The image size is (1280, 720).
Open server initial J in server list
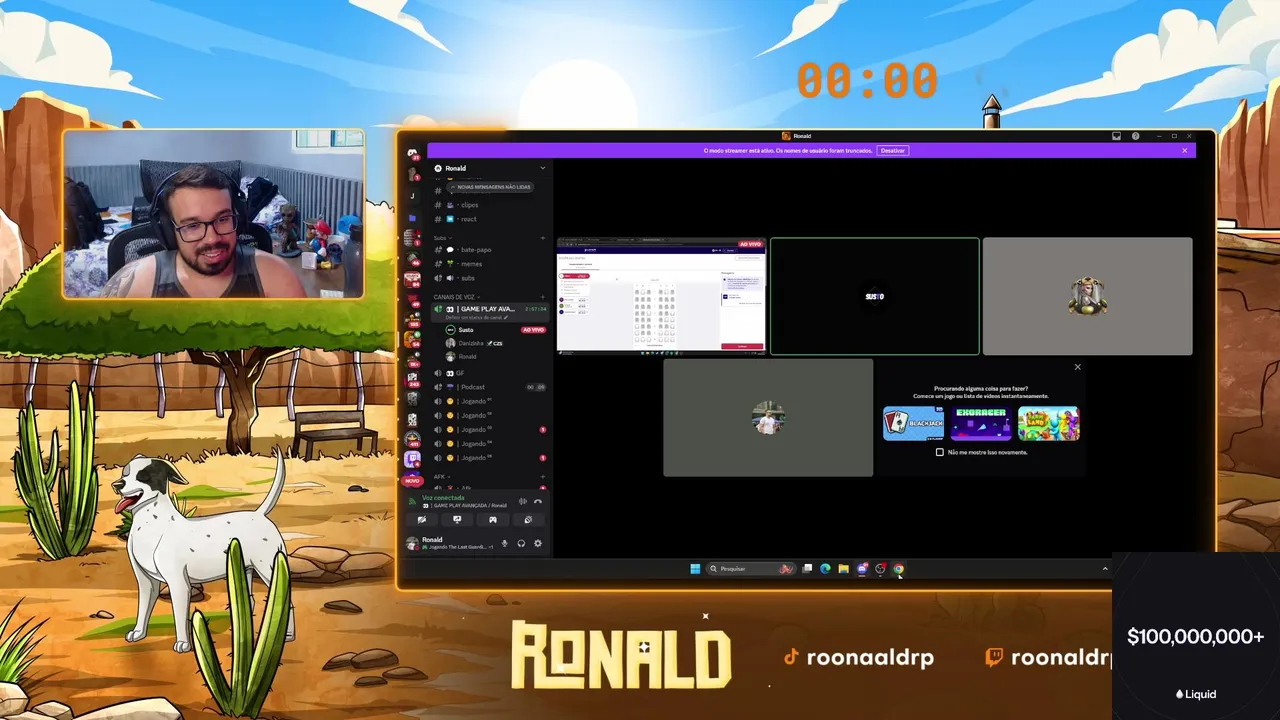[412, 196]
